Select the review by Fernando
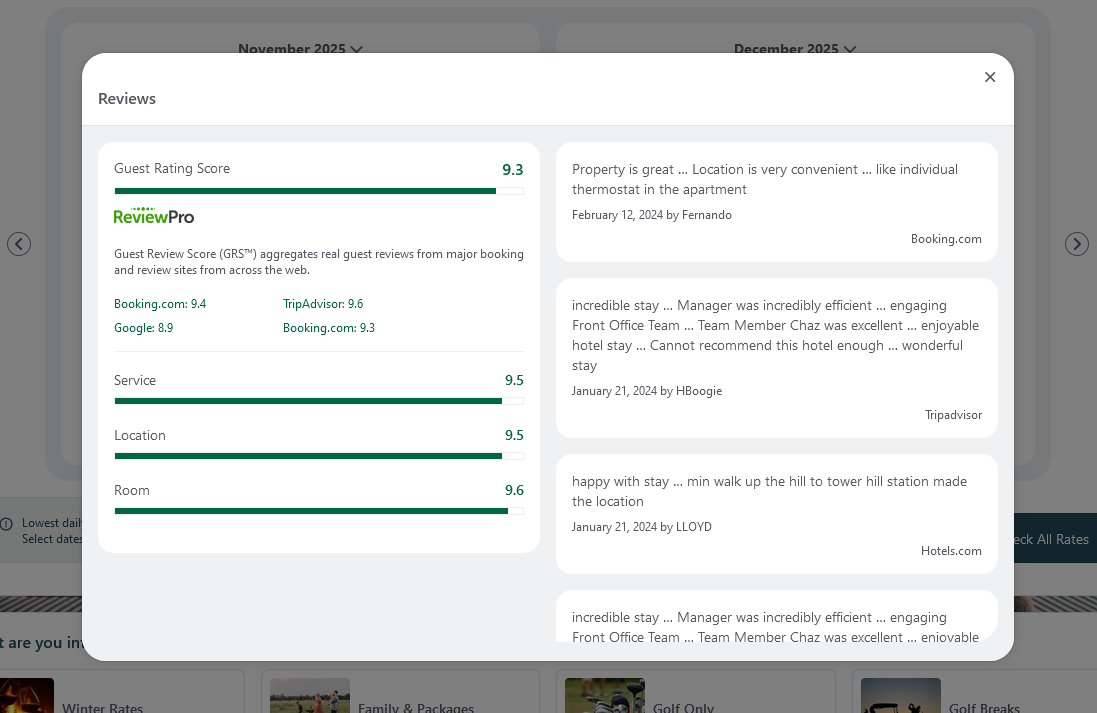Image resolution: width=1097 pixels, height=713 pixels. [777, 202]
